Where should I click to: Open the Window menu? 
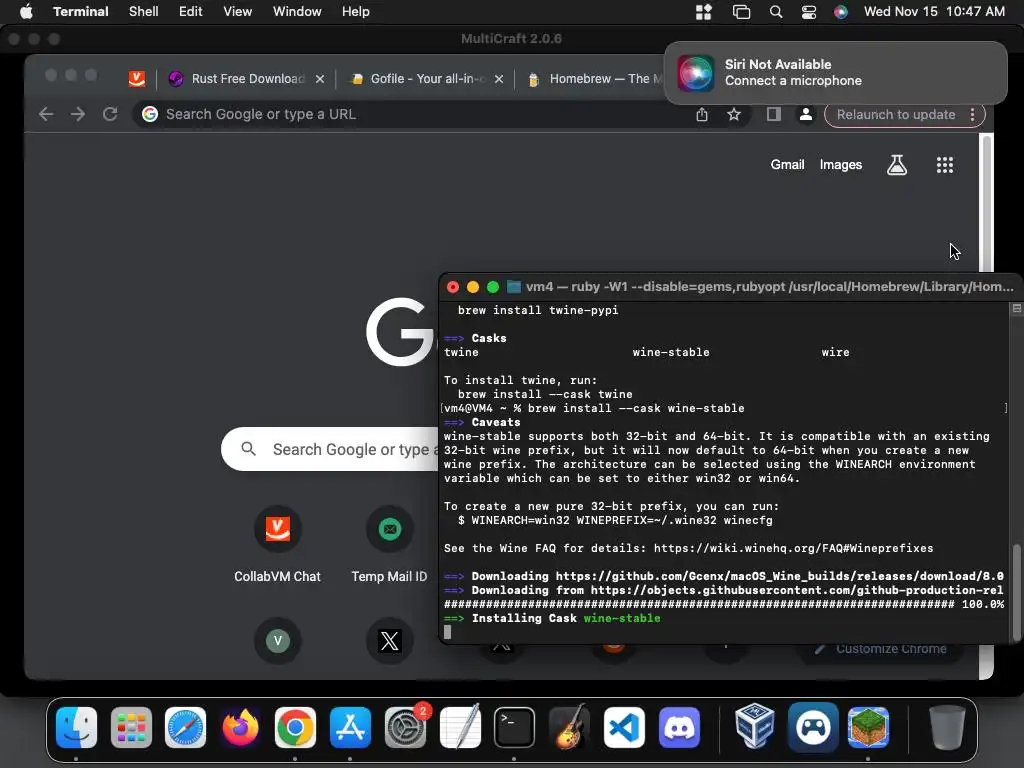(x=297, y=12)
